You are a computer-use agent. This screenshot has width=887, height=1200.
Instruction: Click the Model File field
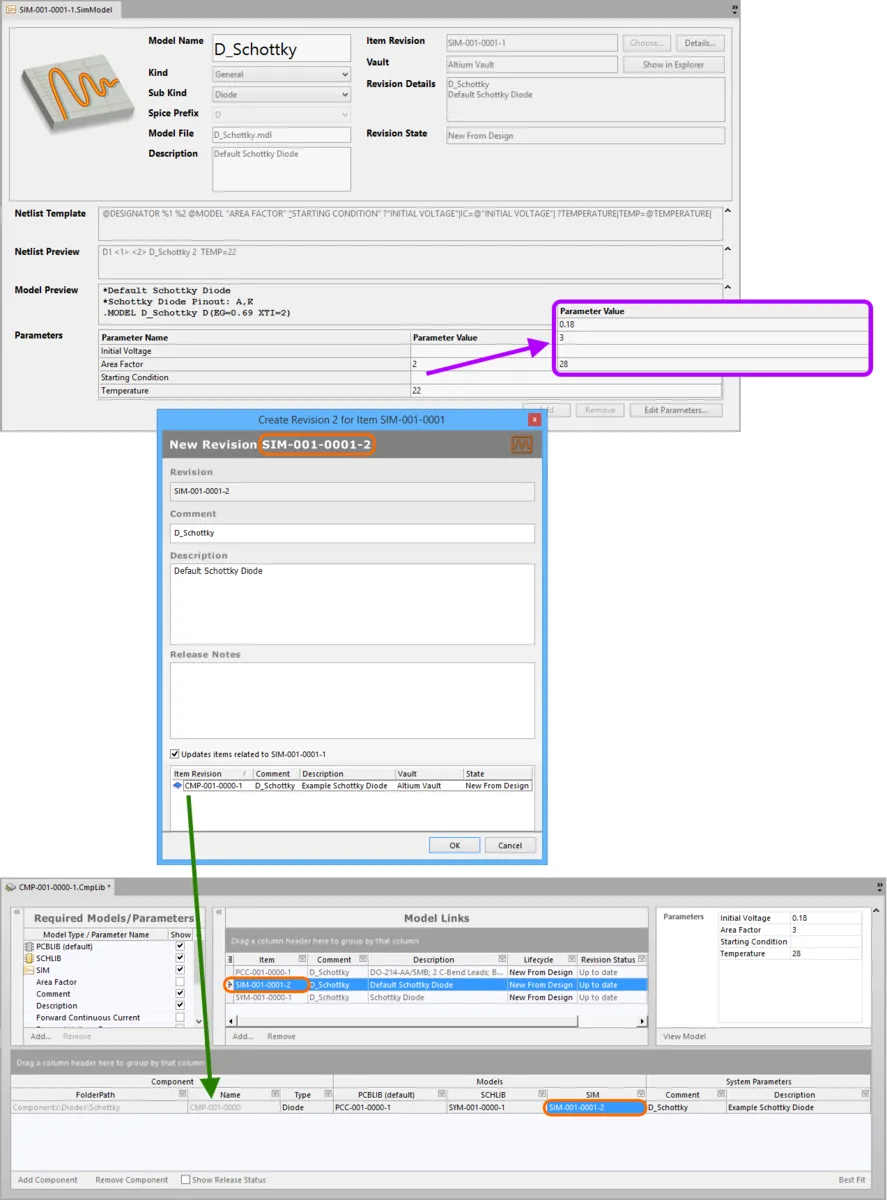pyautogui.click(x=281, y=135)
